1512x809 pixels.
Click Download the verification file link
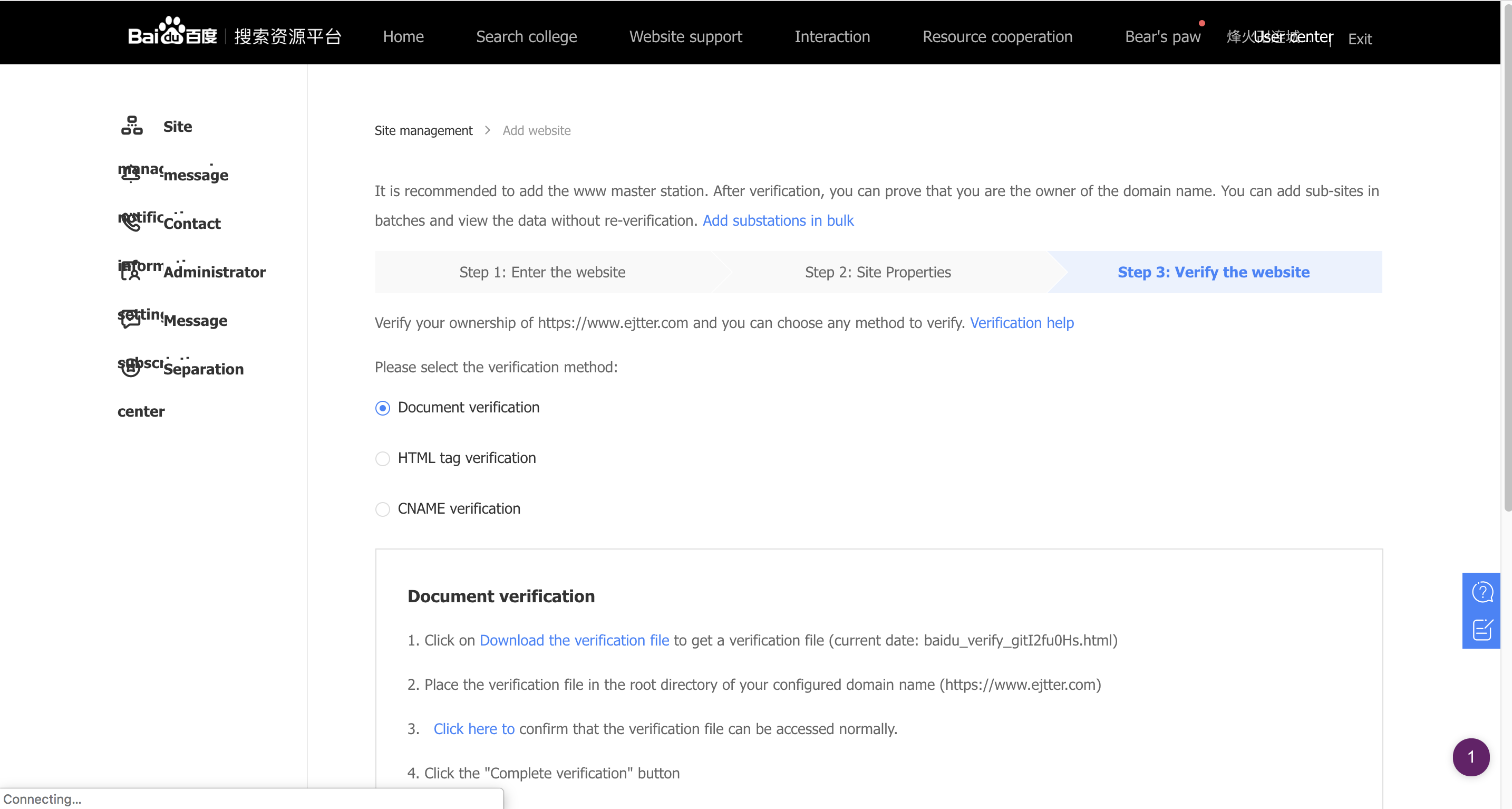[574, 641]
